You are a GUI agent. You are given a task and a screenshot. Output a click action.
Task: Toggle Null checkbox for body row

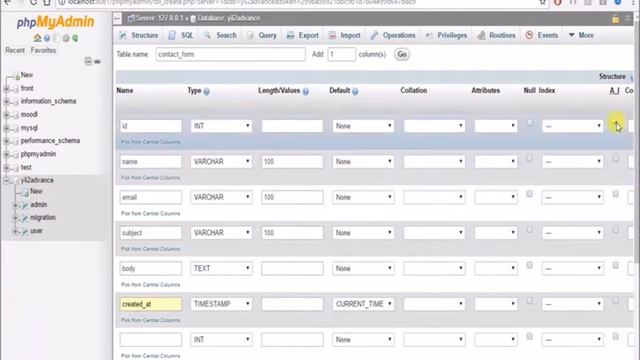click(529, 265)
